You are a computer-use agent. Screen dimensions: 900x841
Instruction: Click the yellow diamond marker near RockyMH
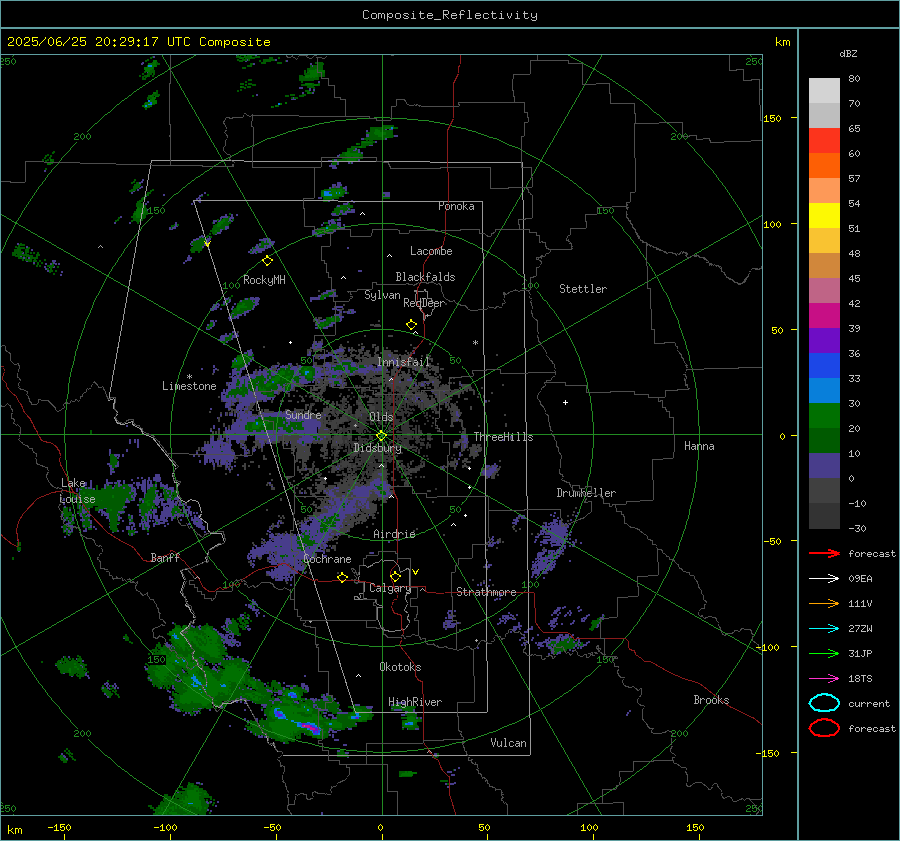point(267,261)
